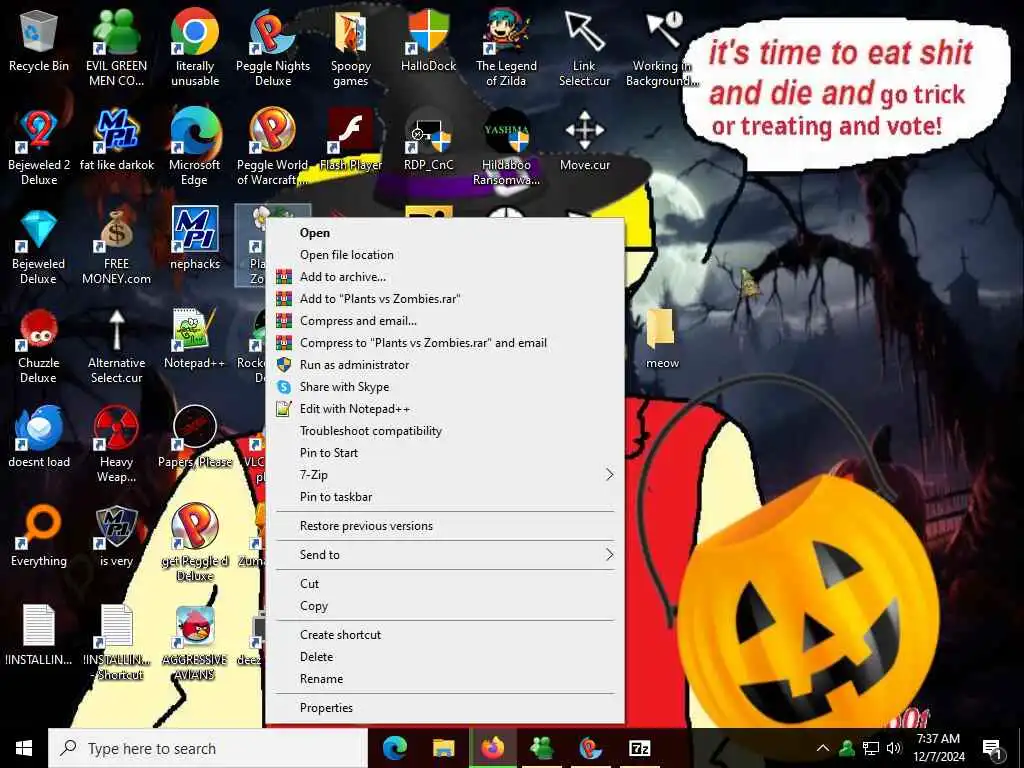1024x768 pixels.
Task: Choose Create shortcut
Action: click(x=445, y=635)
